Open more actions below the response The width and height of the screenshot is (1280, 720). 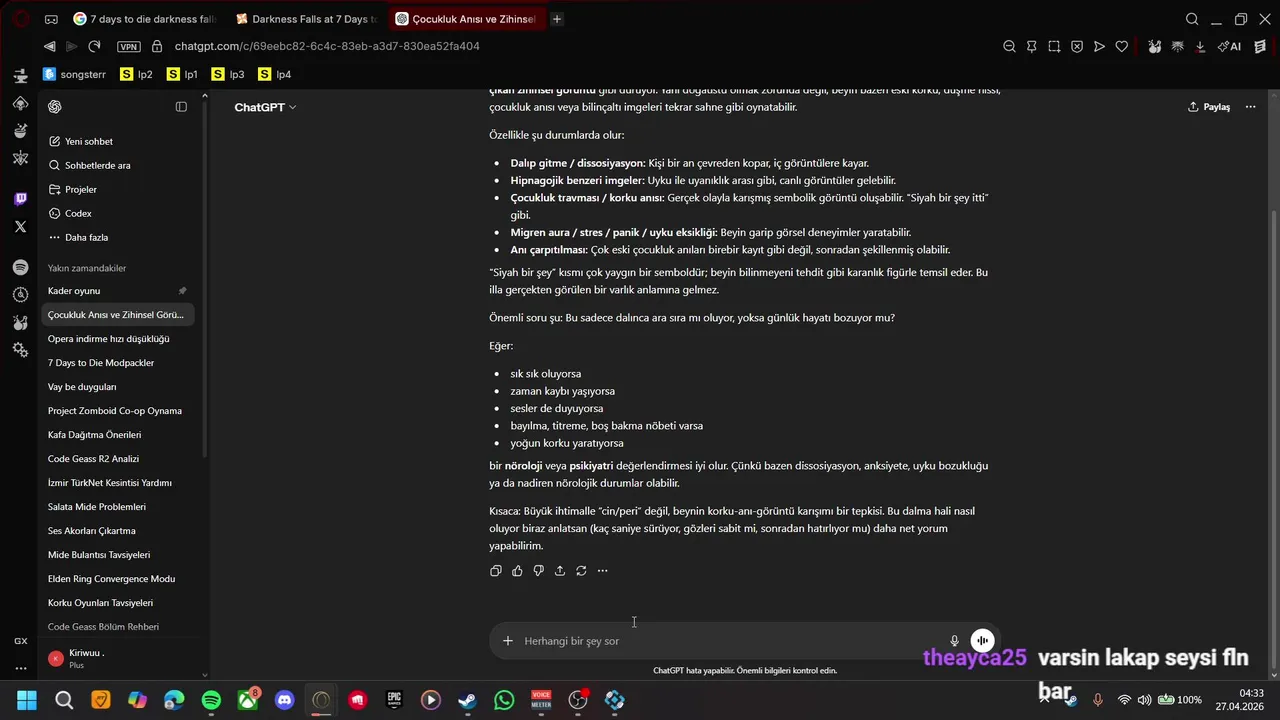pos(602,571)
